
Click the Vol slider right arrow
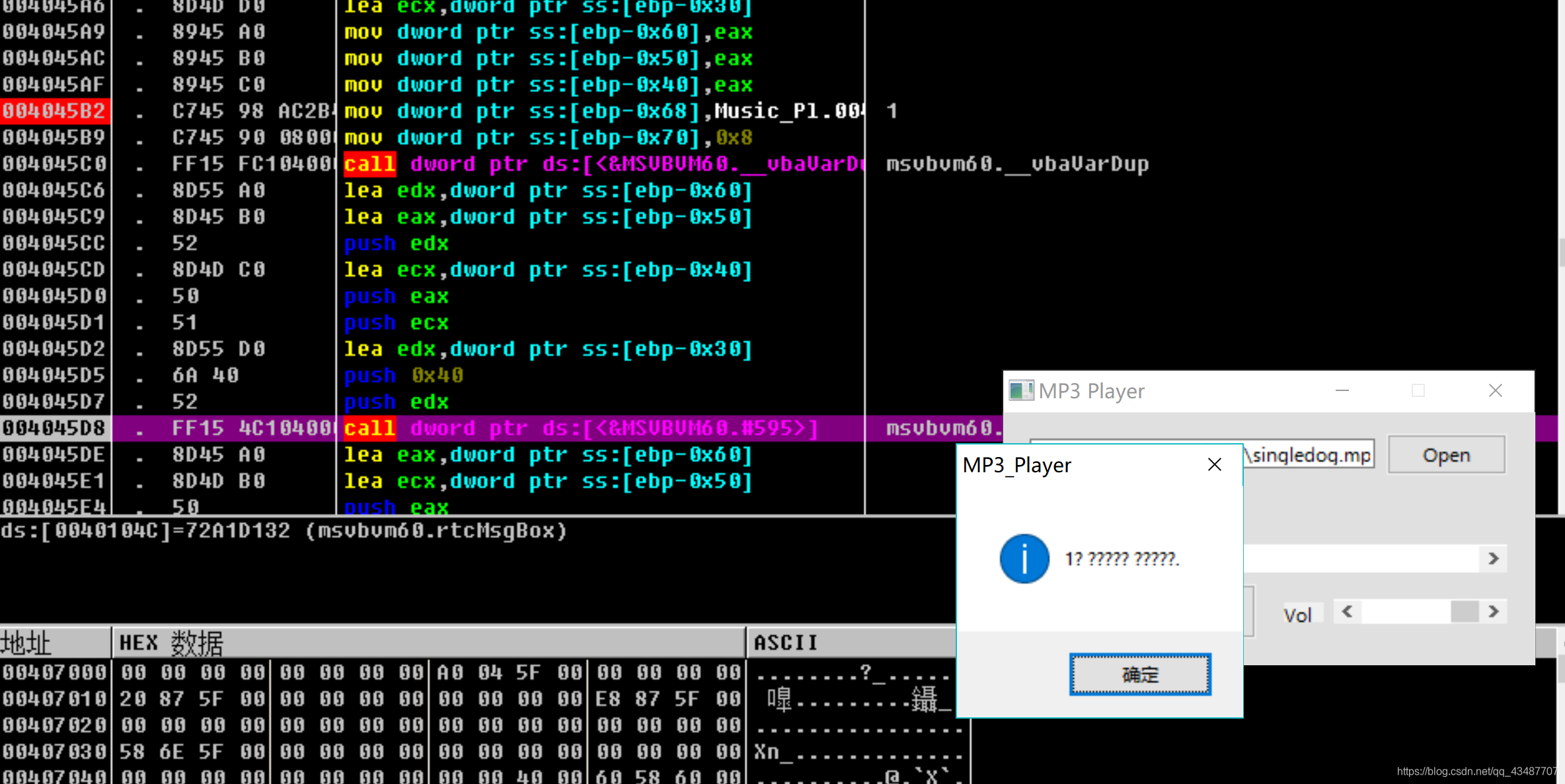(x=1494, y=612)
